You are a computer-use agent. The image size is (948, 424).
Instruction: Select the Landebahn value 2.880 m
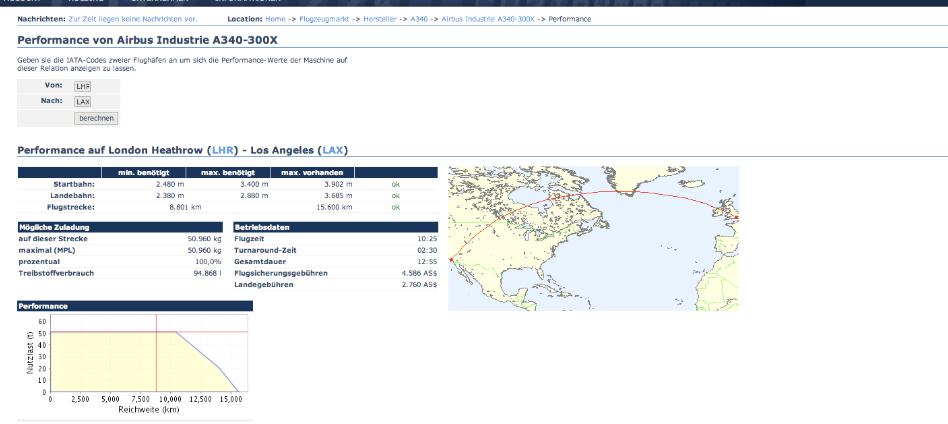[255, 195]
